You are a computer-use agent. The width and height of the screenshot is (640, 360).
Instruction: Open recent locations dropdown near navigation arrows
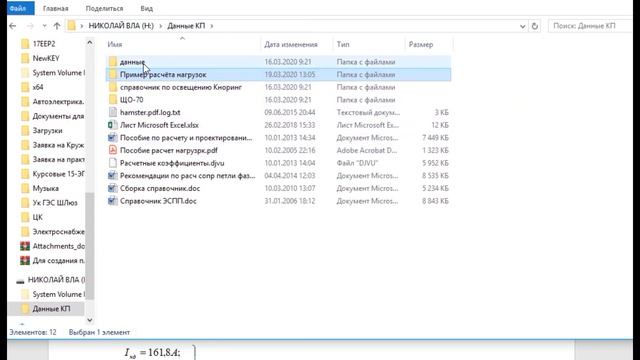pyautogui.click(x=44, y=26)
